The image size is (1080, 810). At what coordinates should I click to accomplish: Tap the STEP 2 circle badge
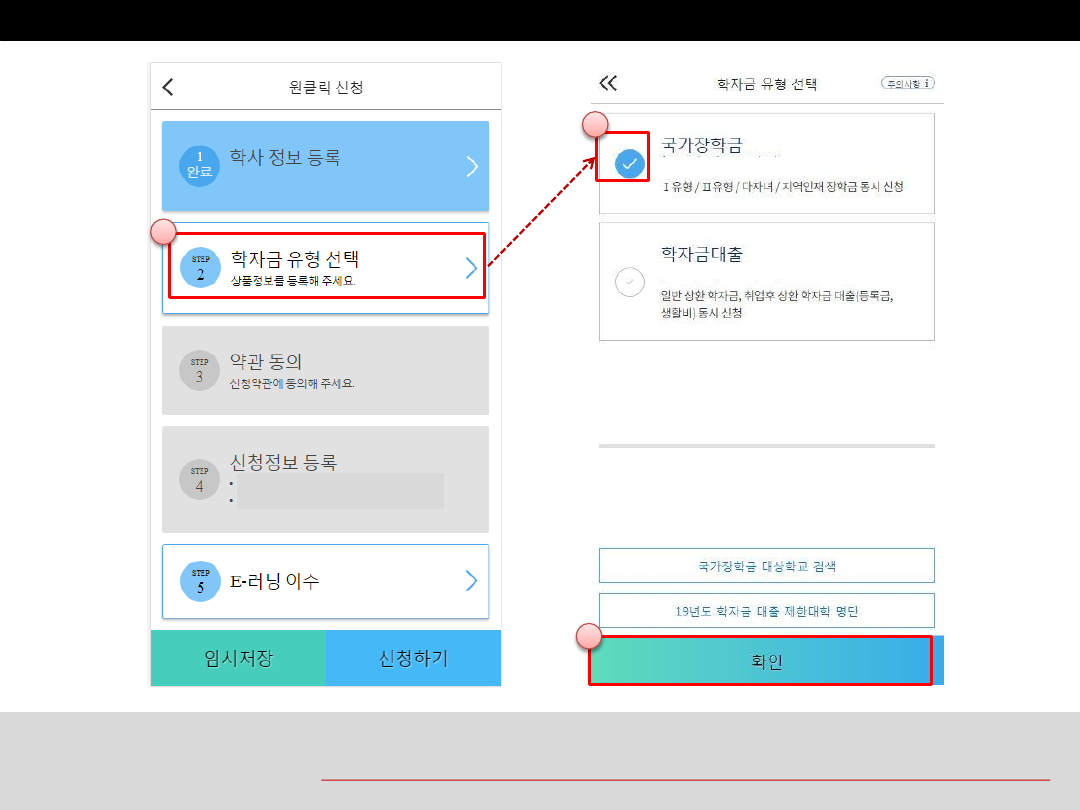tap(200, 267)
